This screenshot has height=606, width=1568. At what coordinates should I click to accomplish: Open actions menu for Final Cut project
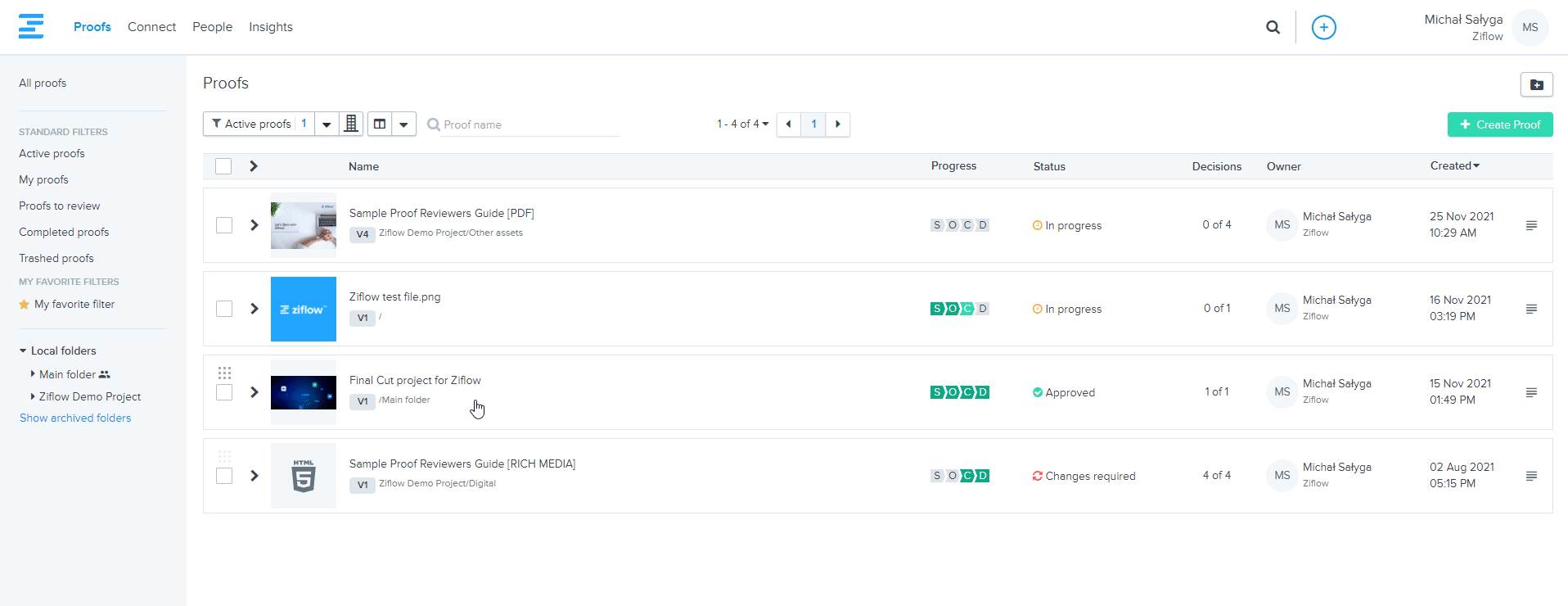click(x=1531, y=392)
